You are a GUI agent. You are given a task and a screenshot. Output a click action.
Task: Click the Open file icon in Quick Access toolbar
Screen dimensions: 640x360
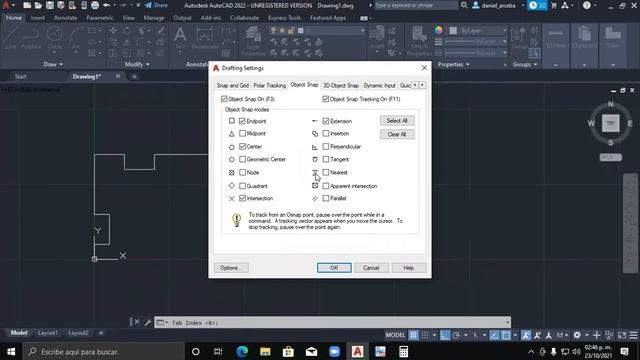click(38, 5)
